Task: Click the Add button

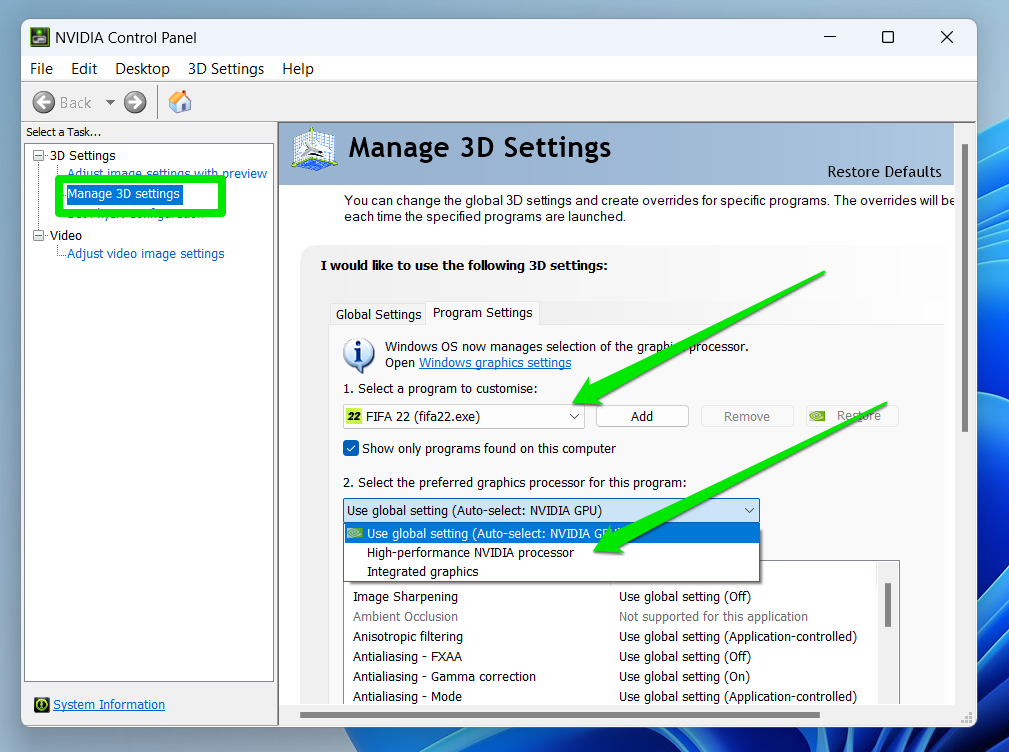Action: point(642,416)
